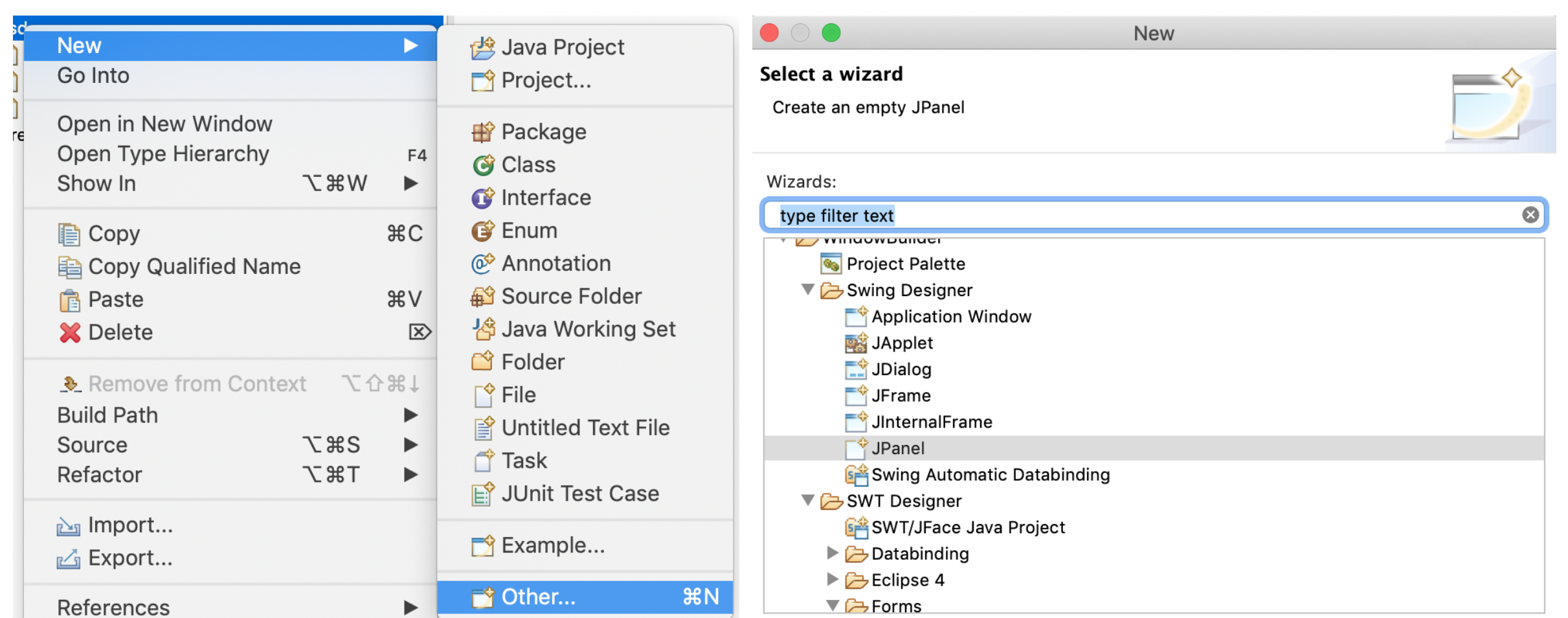Viewport: 1568px width, 618px height.
Task: Click the Copy Qualified Name icon
Action: (x=69, y=267)
